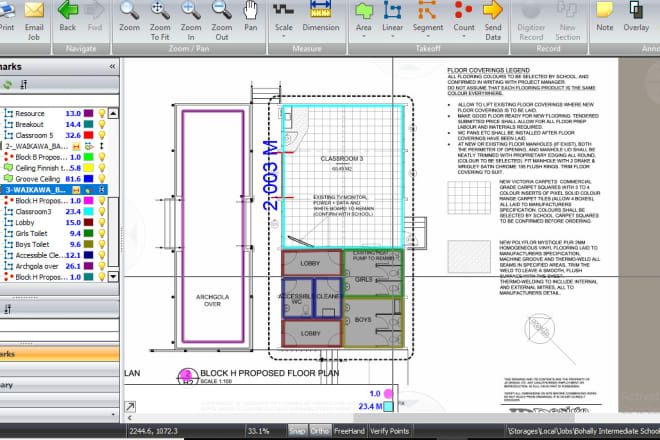Select 3-WAIKAWA_B highlighted tree row
Image resolution: width=660 pixels, height=440 pixels.
click(x=54, y=189)
